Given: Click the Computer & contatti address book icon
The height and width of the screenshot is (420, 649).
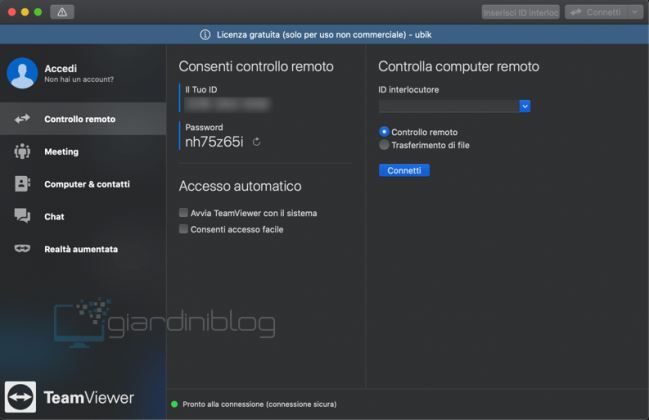Looking at the screenshot, I should [22, 184].
